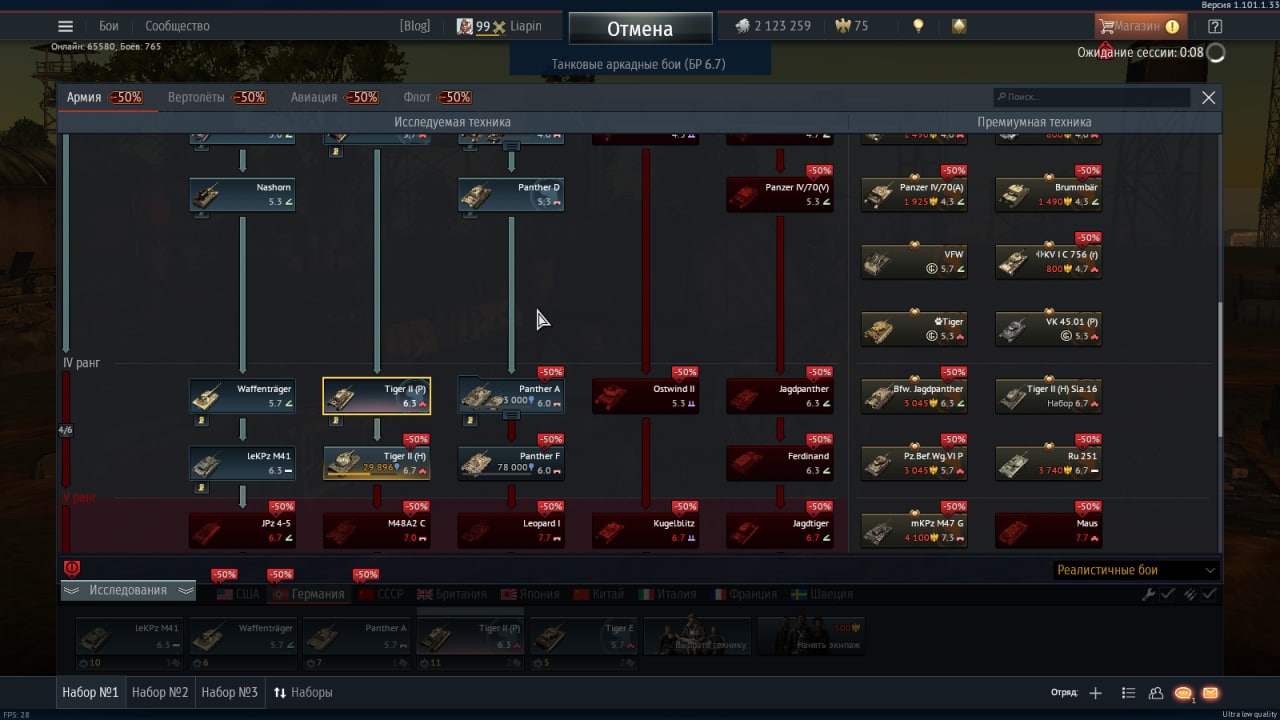Click the wrench repair icon

point(1149,594)
